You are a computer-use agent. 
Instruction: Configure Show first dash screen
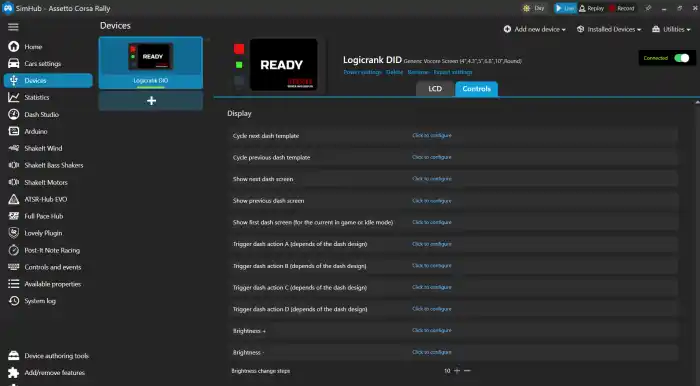point(432,222)
